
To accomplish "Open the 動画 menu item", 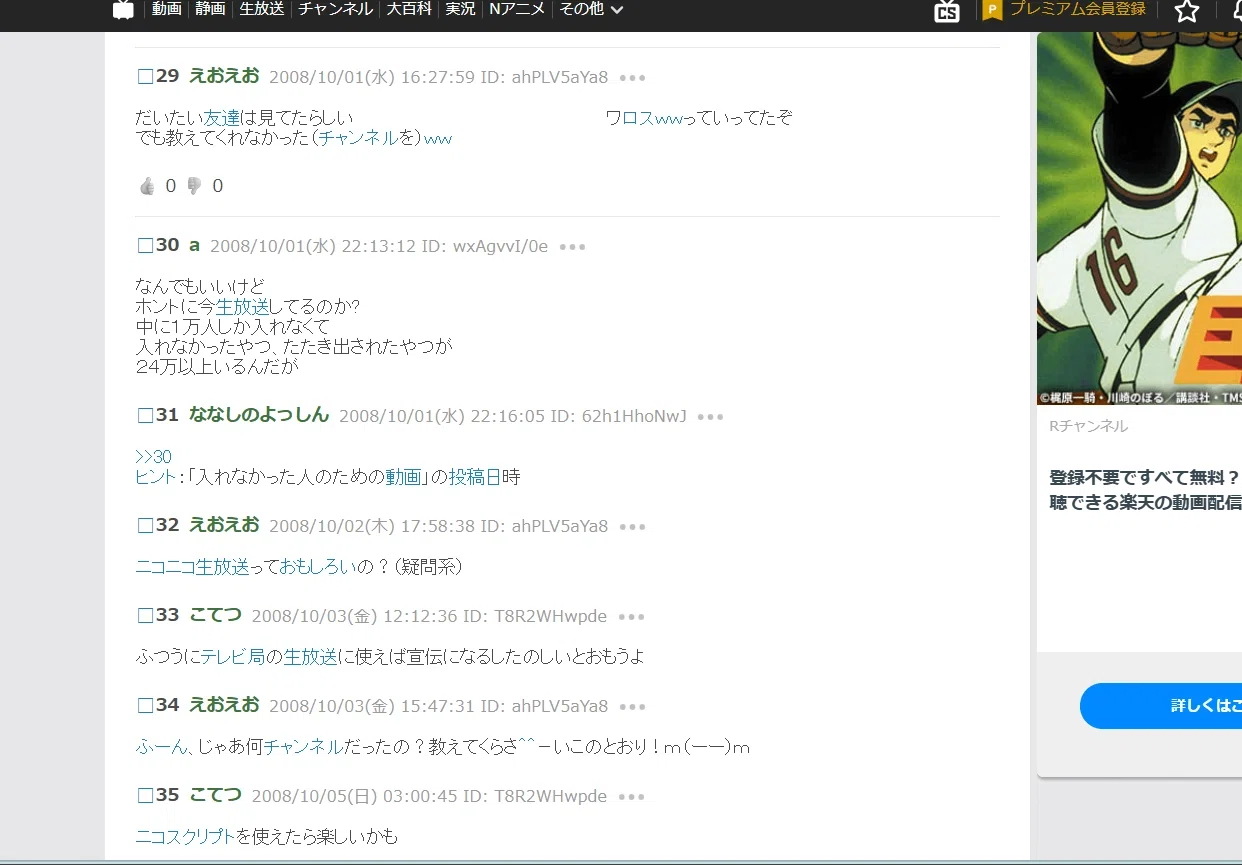I will point(166,9).
